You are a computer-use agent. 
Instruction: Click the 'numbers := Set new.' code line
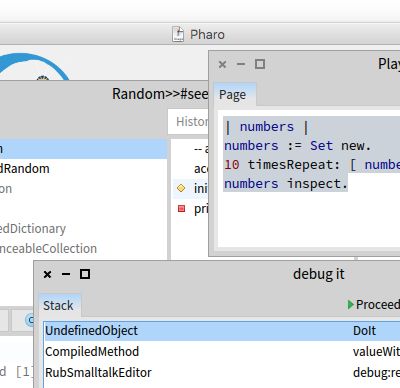297,146
